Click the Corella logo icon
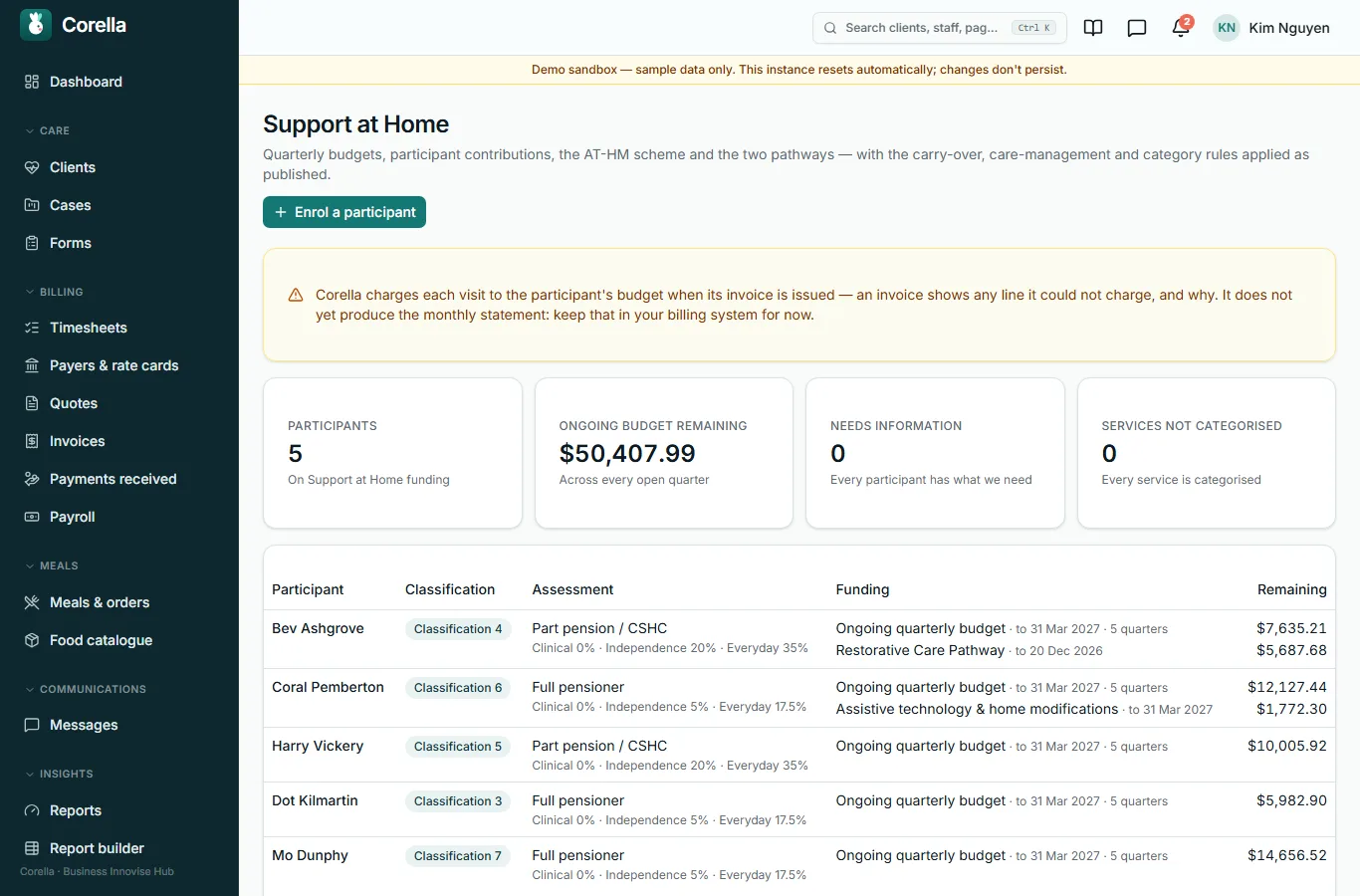The image size is (1360, 896). 36,25
